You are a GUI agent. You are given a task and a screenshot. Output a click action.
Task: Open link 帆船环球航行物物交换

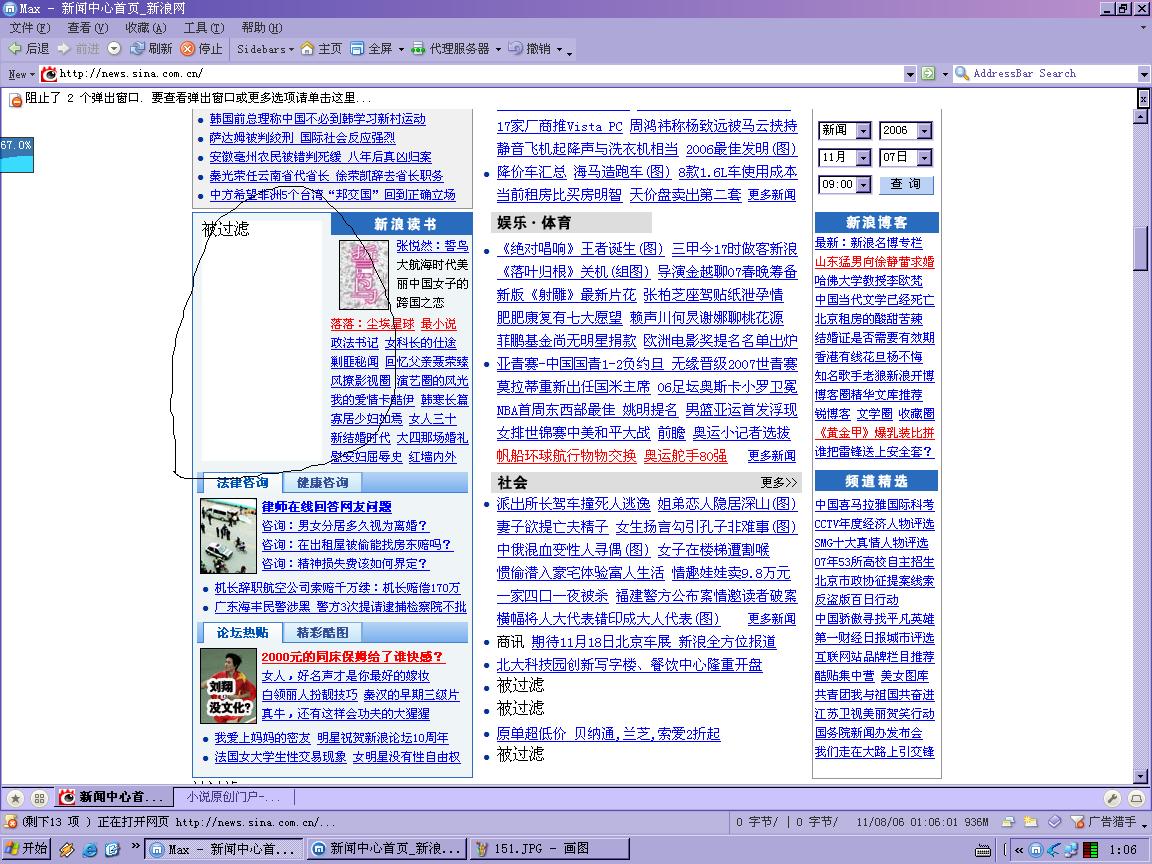pyautogui.click(x=566, y=456)
